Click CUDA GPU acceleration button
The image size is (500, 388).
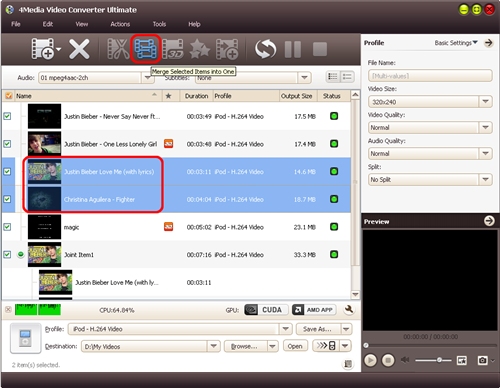pyautogui.click(x=266, y=310)
